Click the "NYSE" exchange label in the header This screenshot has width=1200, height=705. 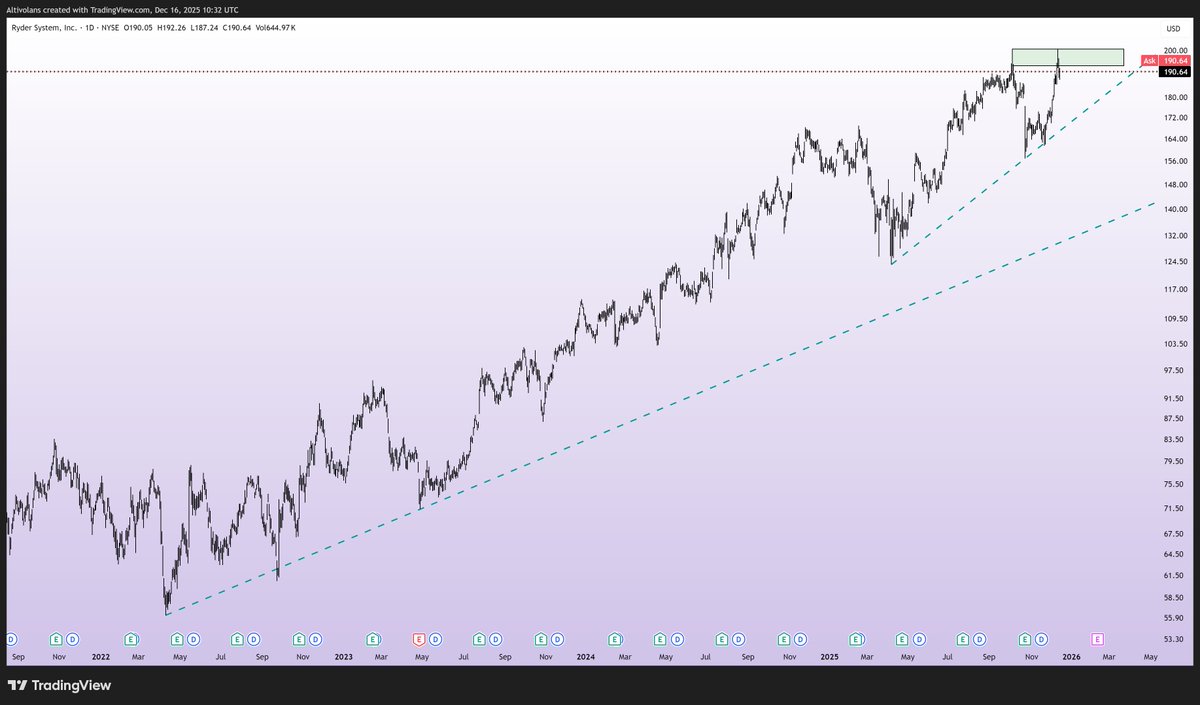(110, 29)
